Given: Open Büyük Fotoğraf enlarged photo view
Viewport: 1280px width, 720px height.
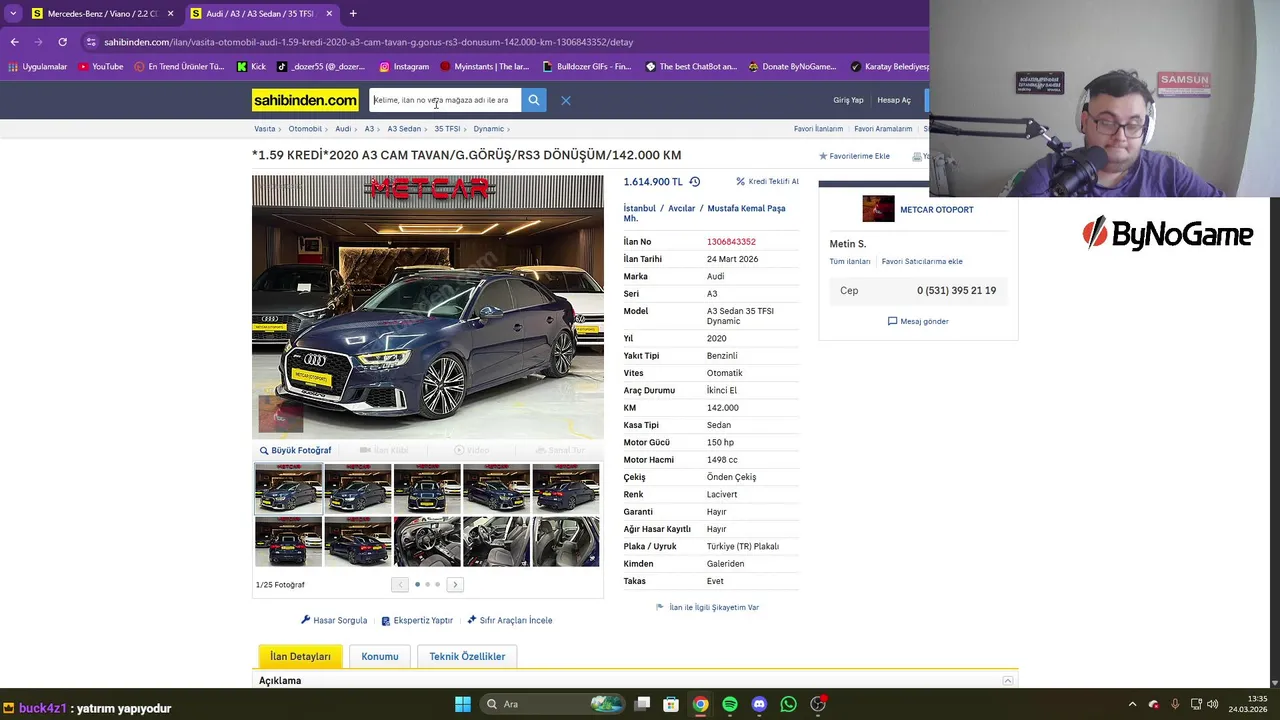Looking at the screenshot, I should pyautogui.click(x=295, y=450).
